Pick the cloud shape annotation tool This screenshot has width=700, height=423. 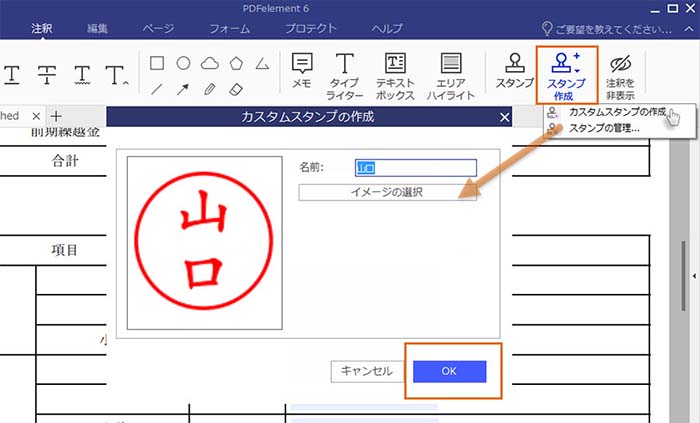coord(210,63)
